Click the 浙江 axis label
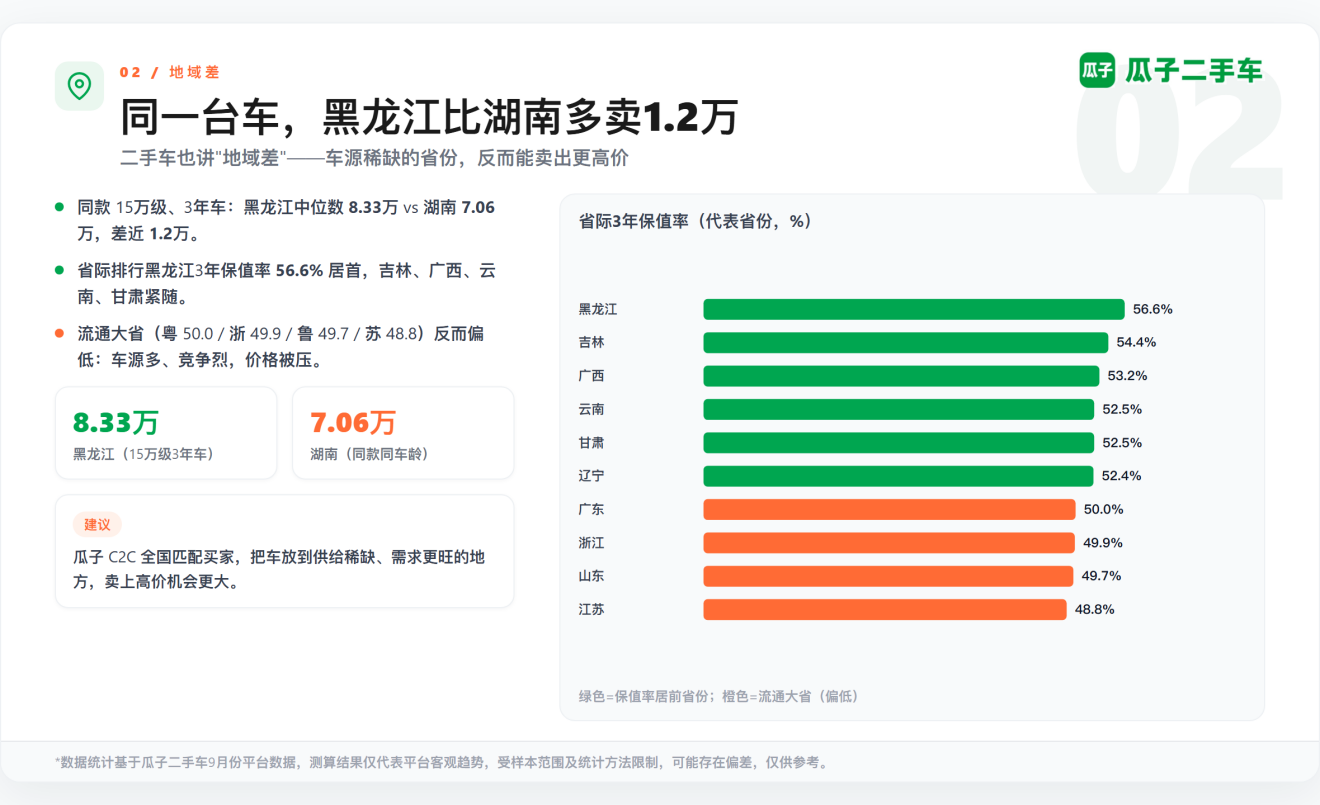Screen dimensions: 1320x805 click(592, 543)
